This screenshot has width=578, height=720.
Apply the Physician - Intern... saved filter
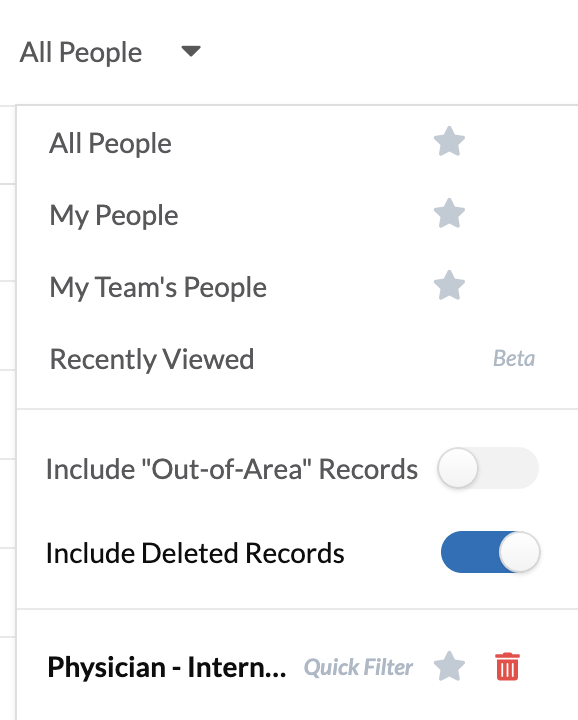(167, 667)
